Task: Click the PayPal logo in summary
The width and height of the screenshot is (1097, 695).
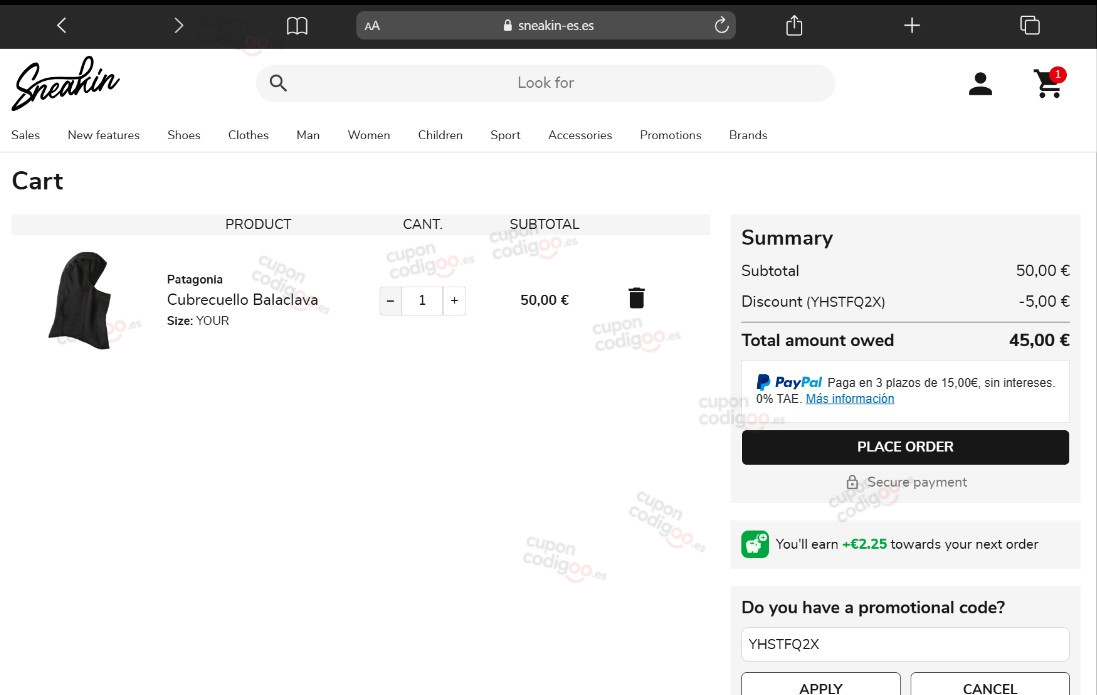Action: point(789,382)
